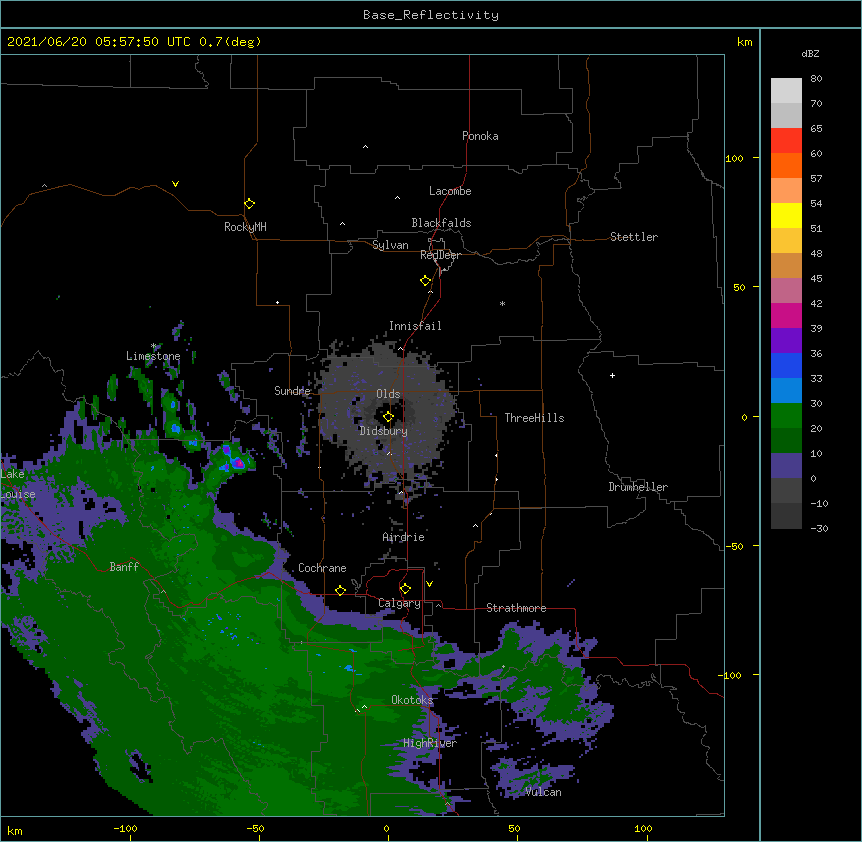This screenshot has height=842, width=862.
Task: Click the yellow marker above Calgary label
Action: pyautogui.click(x=405, y=589)
